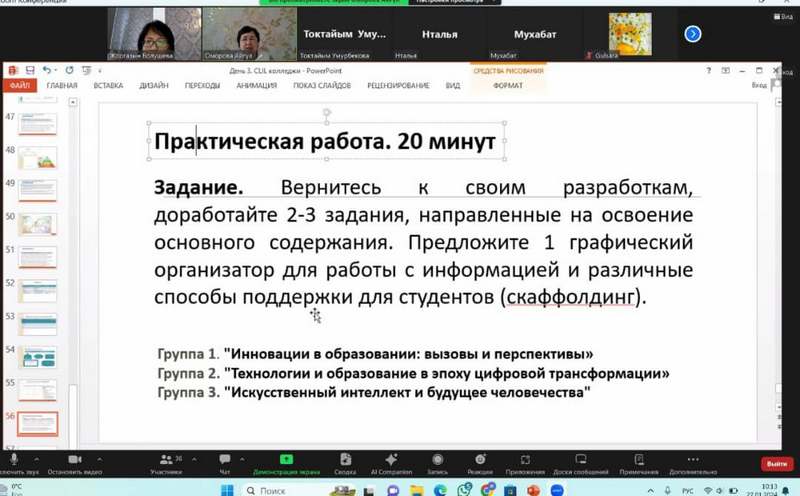This screenshot has width=800, height=496.
Task: Expand more options (Дополнительно) in Zoom toolbar
Action: 693,460
